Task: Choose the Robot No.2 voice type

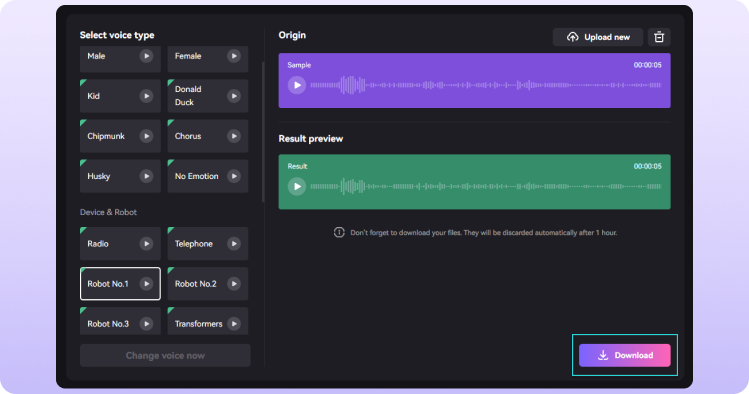Action: [208, 284]
